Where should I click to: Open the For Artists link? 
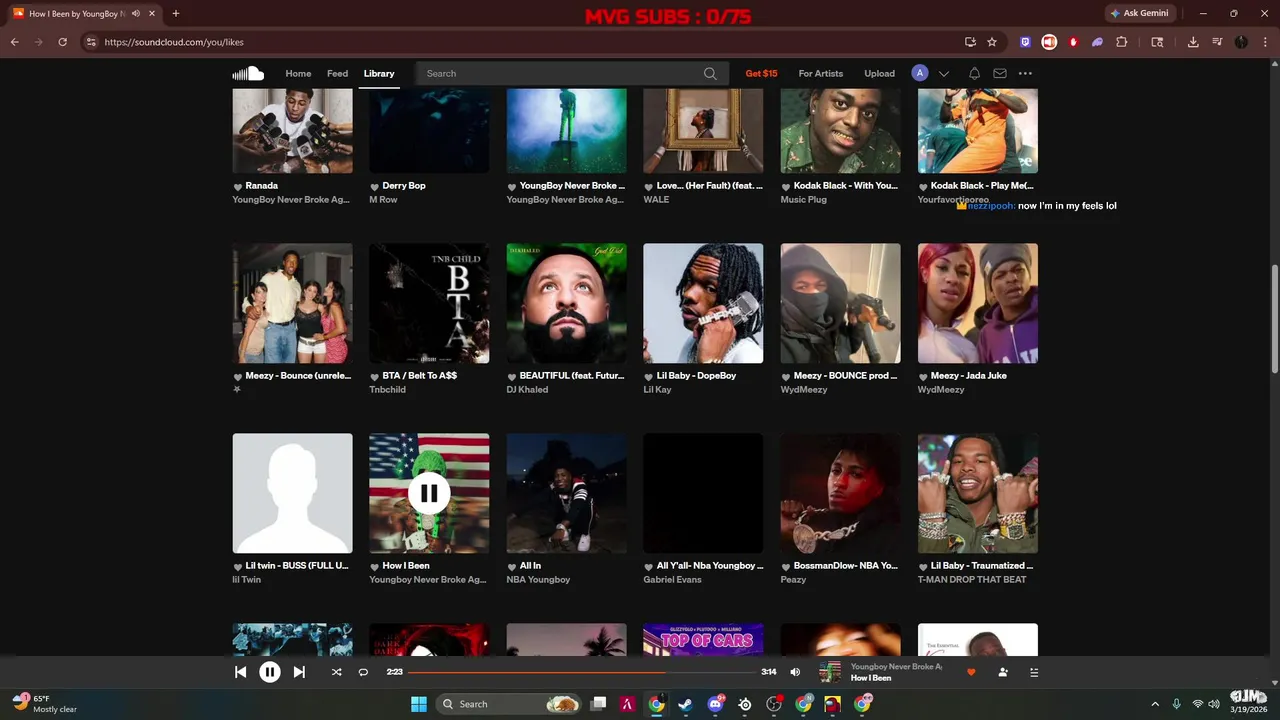(821, 73)
